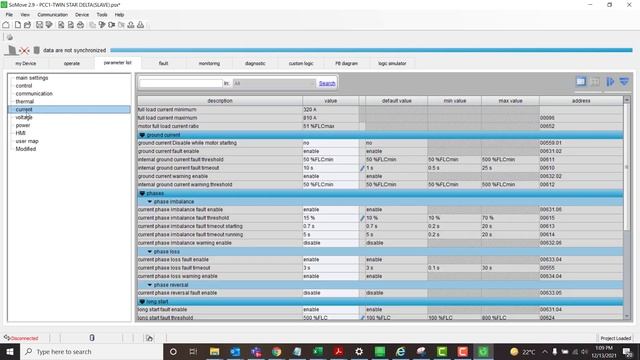Image resolution: width=640 pixels, height=360 pixels.
Task: Open Settings gear on the taskbar
Action: [x=359, y=351]
